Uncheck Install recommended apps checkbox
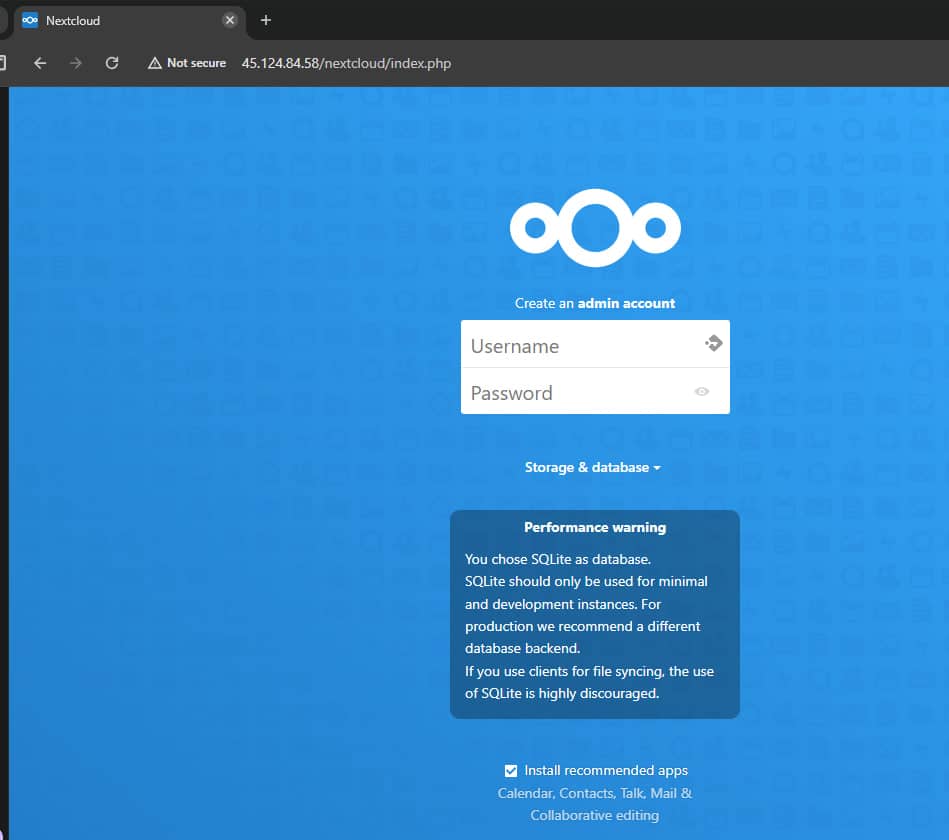Image resolution: width=949 pixels, height=840 pixels. (x=511, y=770)
